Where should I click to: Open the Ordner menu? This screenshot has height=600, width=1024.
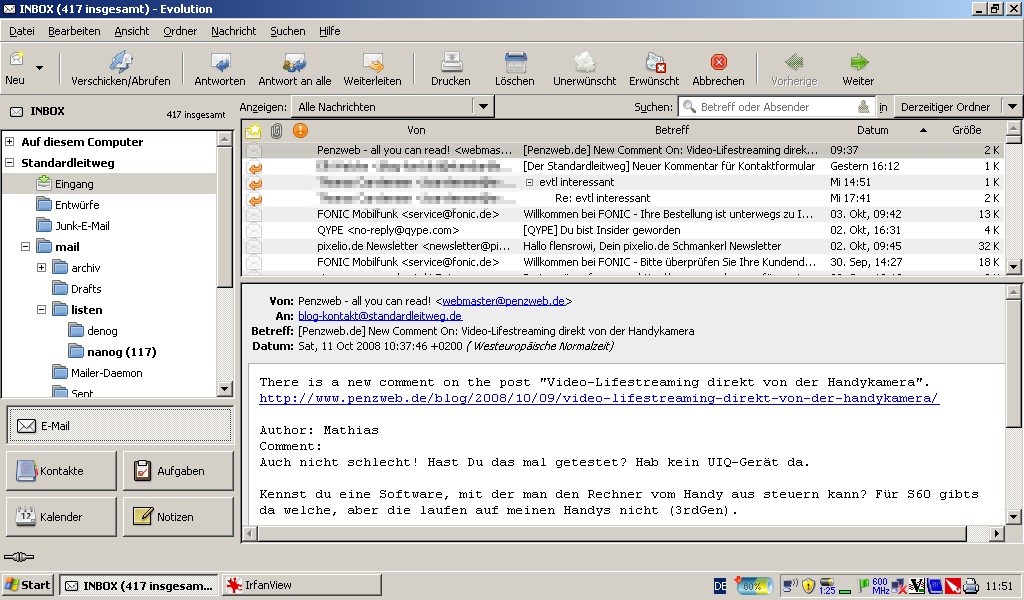click(x=180, y=31)
